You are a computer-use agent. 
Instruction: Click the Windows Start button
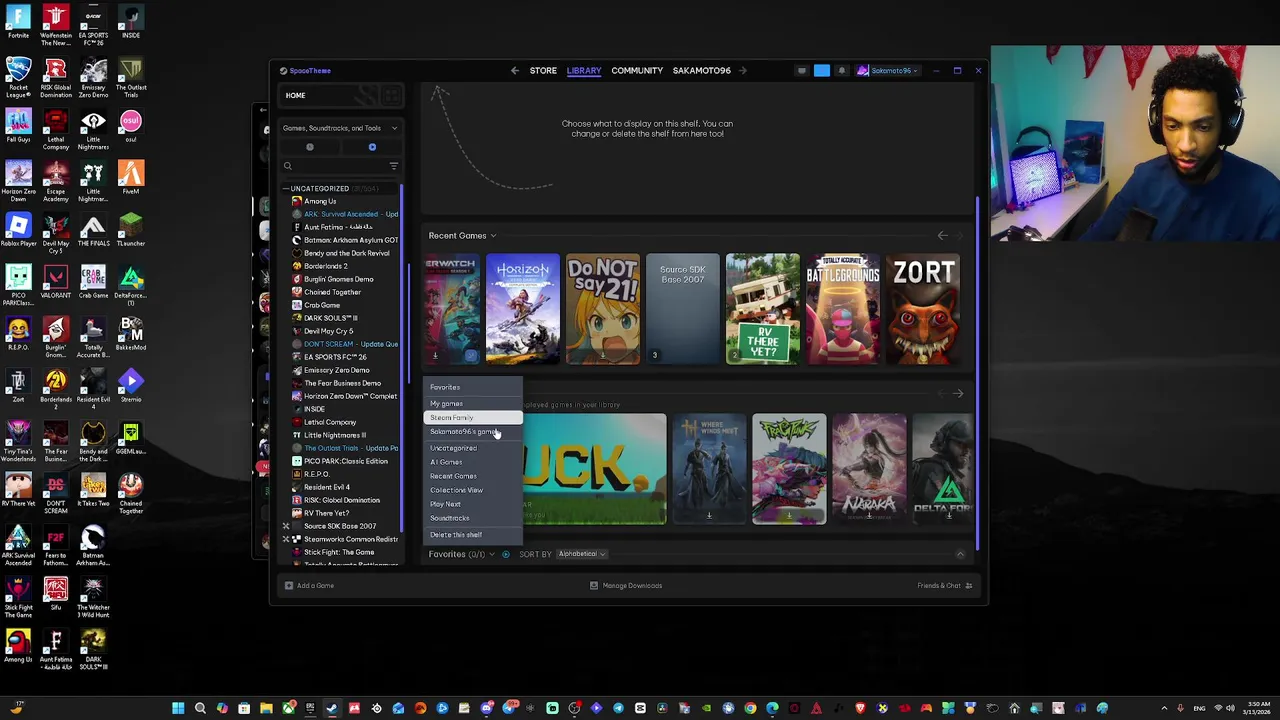(178, 708)
